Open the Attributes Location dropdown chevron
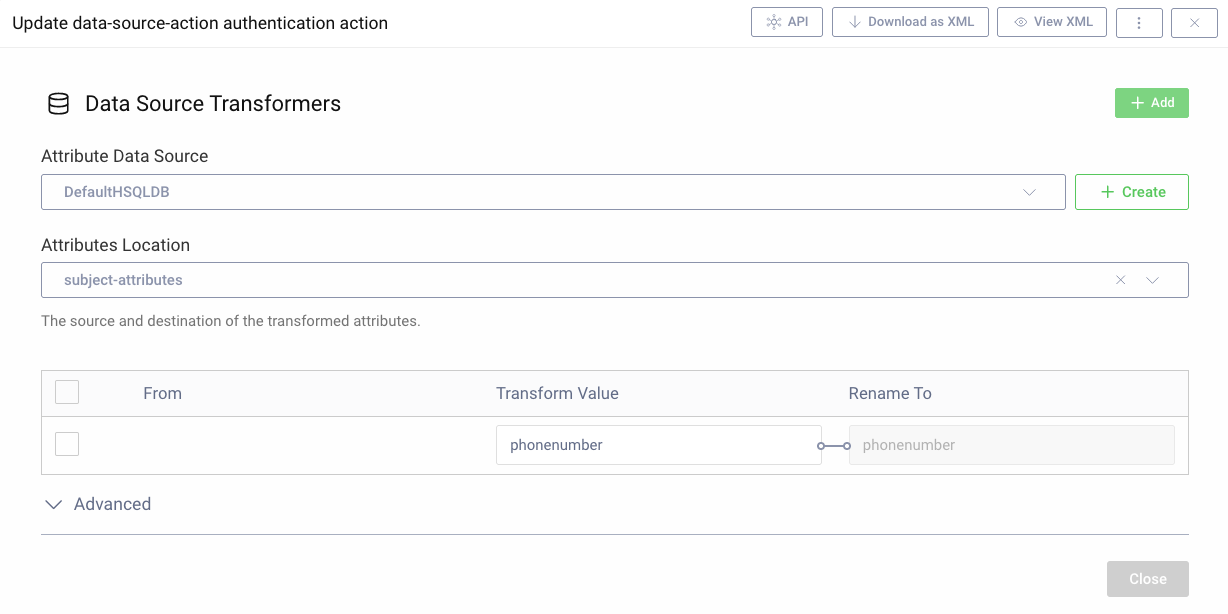The height and width of the screenshot is (614, 1228). coord(1152,280)
